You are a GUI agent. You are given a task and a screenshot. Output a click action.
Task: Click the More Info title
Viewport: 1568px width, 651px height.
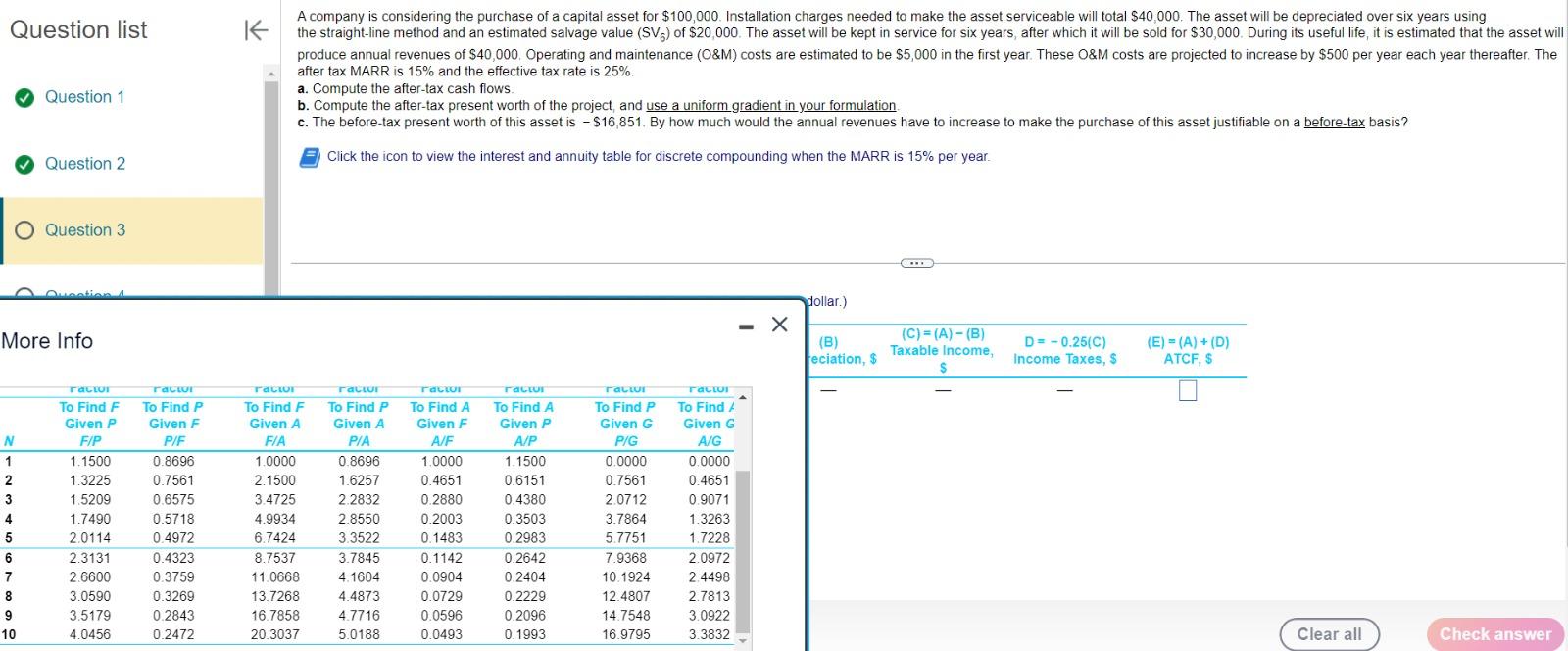coord(47,341)
